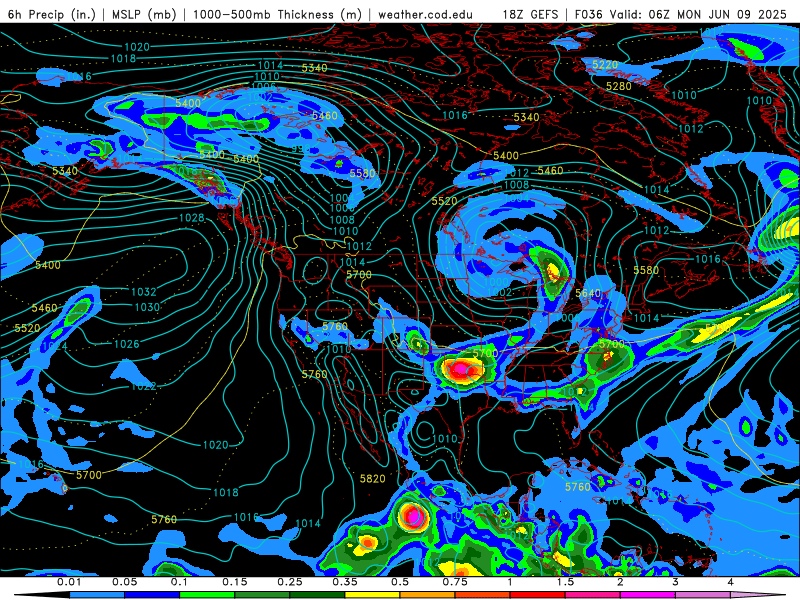Click the '6h Precip (in.)' title text

[x=52, y=14]
